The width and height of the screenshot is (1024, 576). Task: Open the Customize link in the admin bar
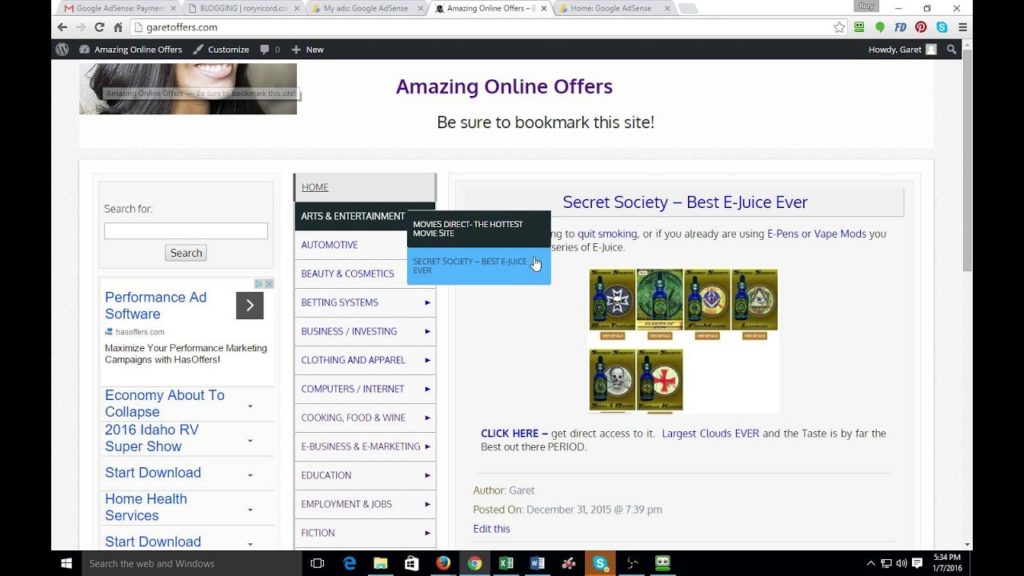point(221,50)
